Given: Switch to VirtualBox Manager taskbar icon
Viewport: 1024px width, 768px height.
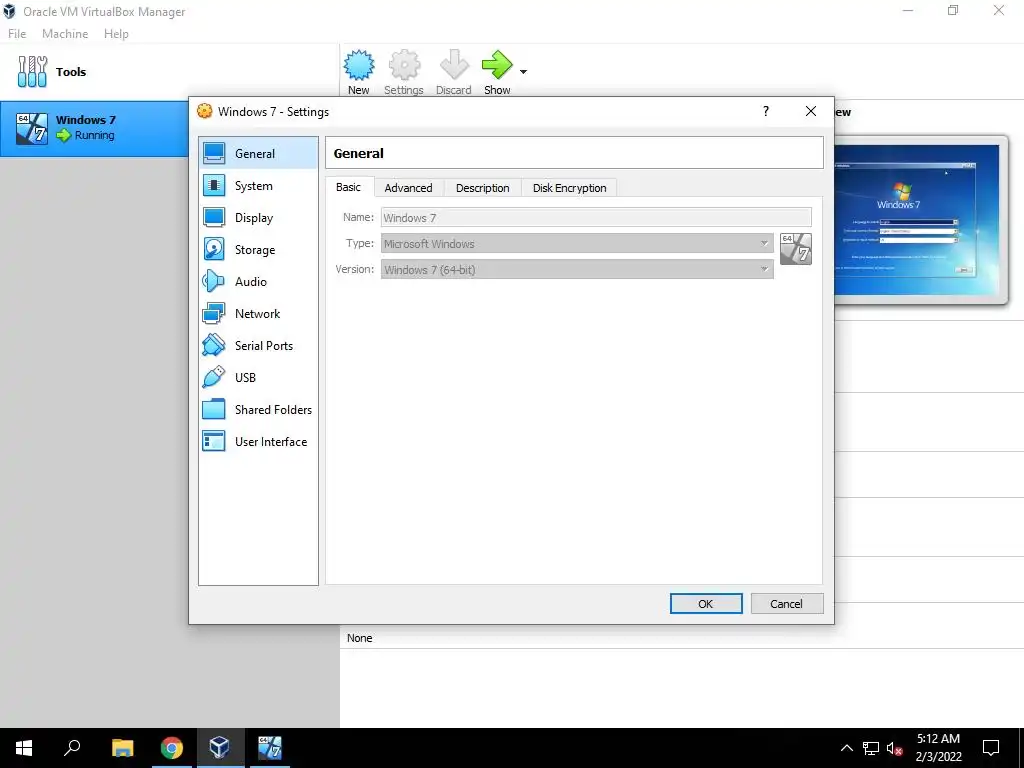Looking at the screenshot, I should (x=219, y=748).
